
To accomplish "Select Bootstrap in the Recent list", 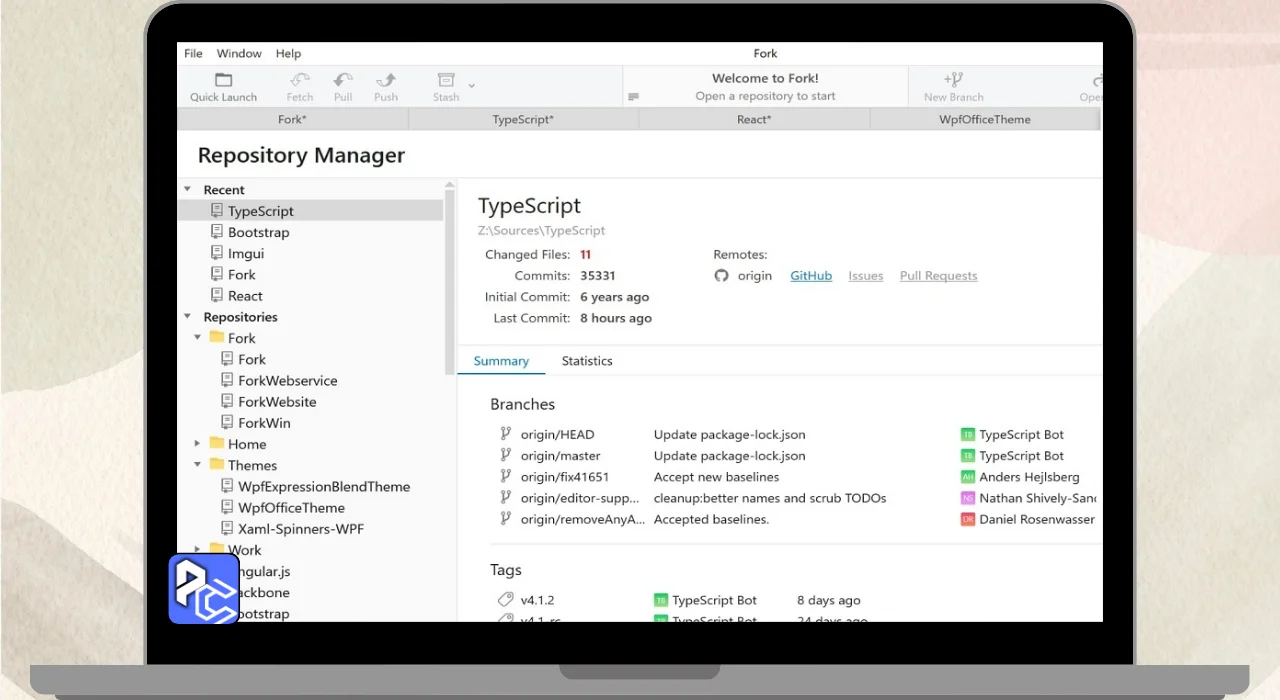I will coord(258,232).
